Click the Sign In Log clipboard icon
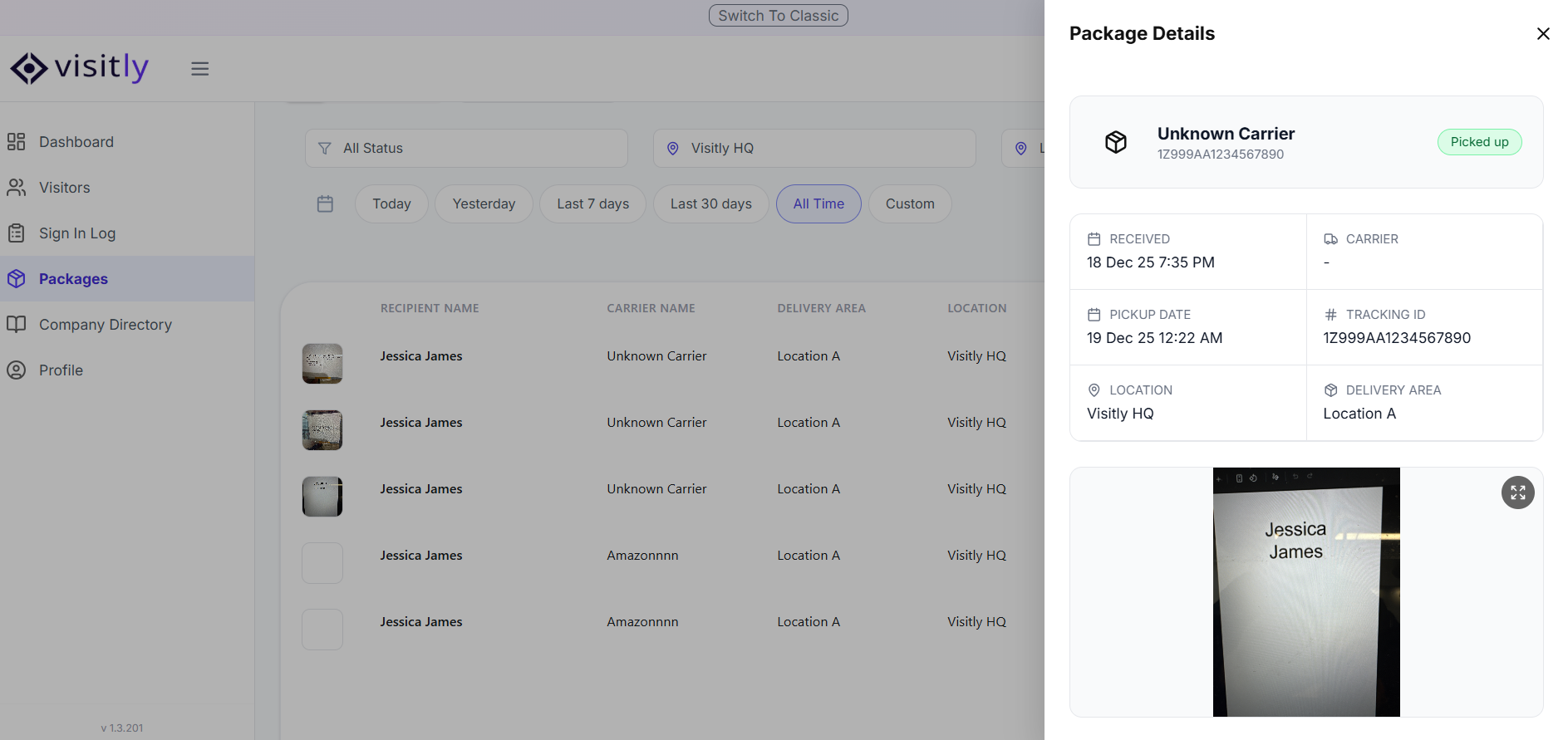The width and height of the screenshot is (1568, 740). 17,233
